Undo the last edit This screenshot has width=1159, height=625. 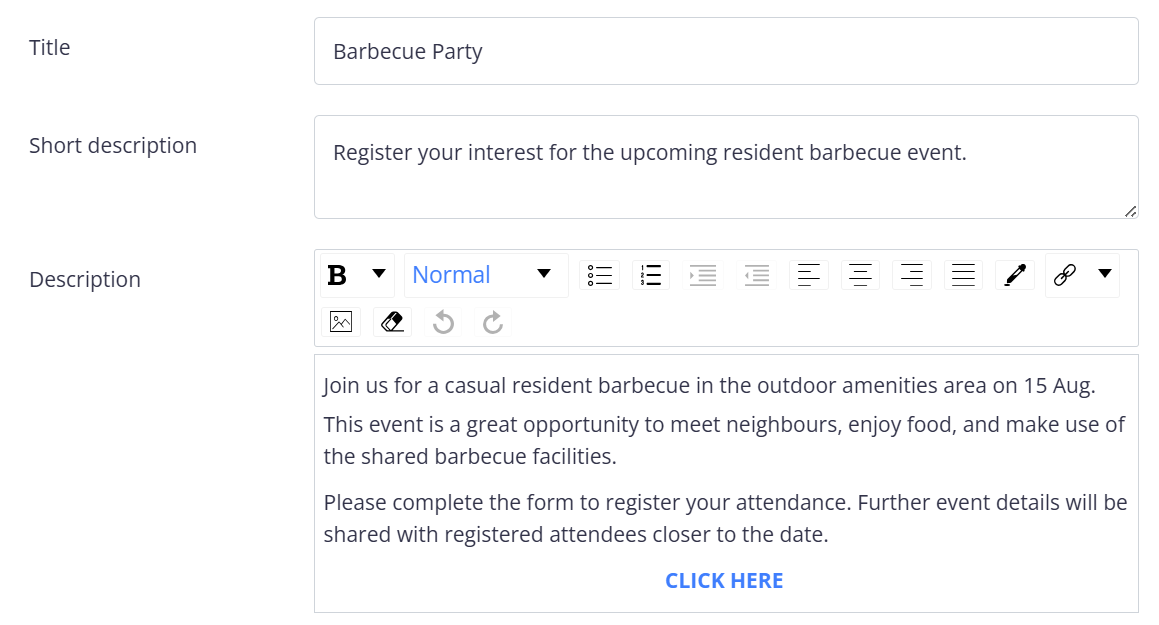click(x=443, y=322)
